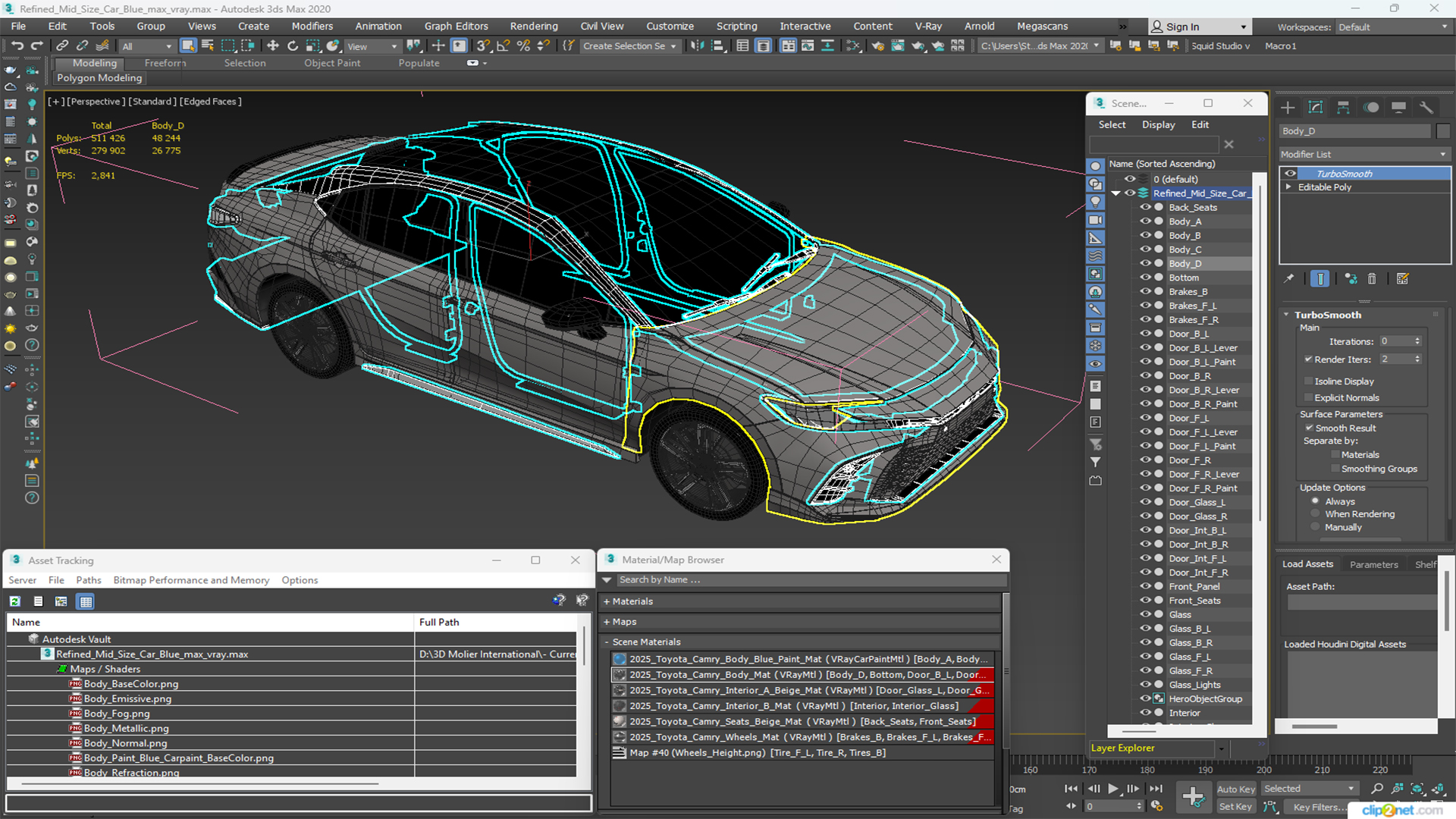Image resolution: width=1456 pixels, height=819 pixels.
Task: Click the Zoom magnifier navigation icon
Action: coord(1377,789)
